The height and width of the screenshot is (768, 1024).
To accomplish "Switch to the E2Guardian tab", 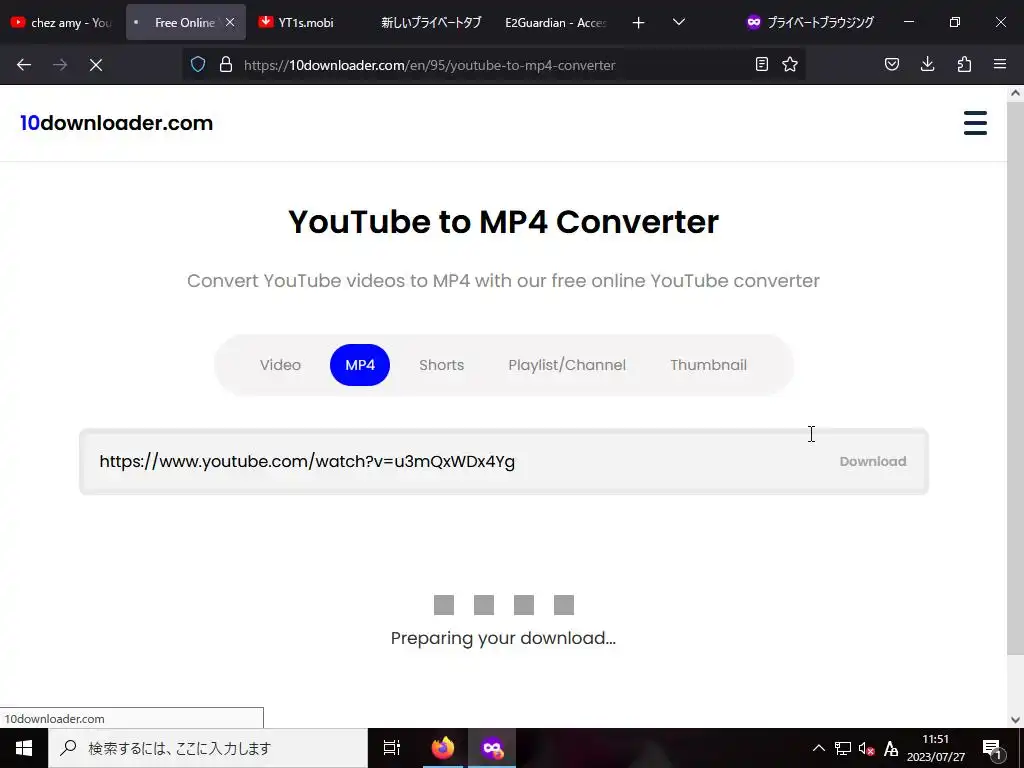I will [555, 22].
